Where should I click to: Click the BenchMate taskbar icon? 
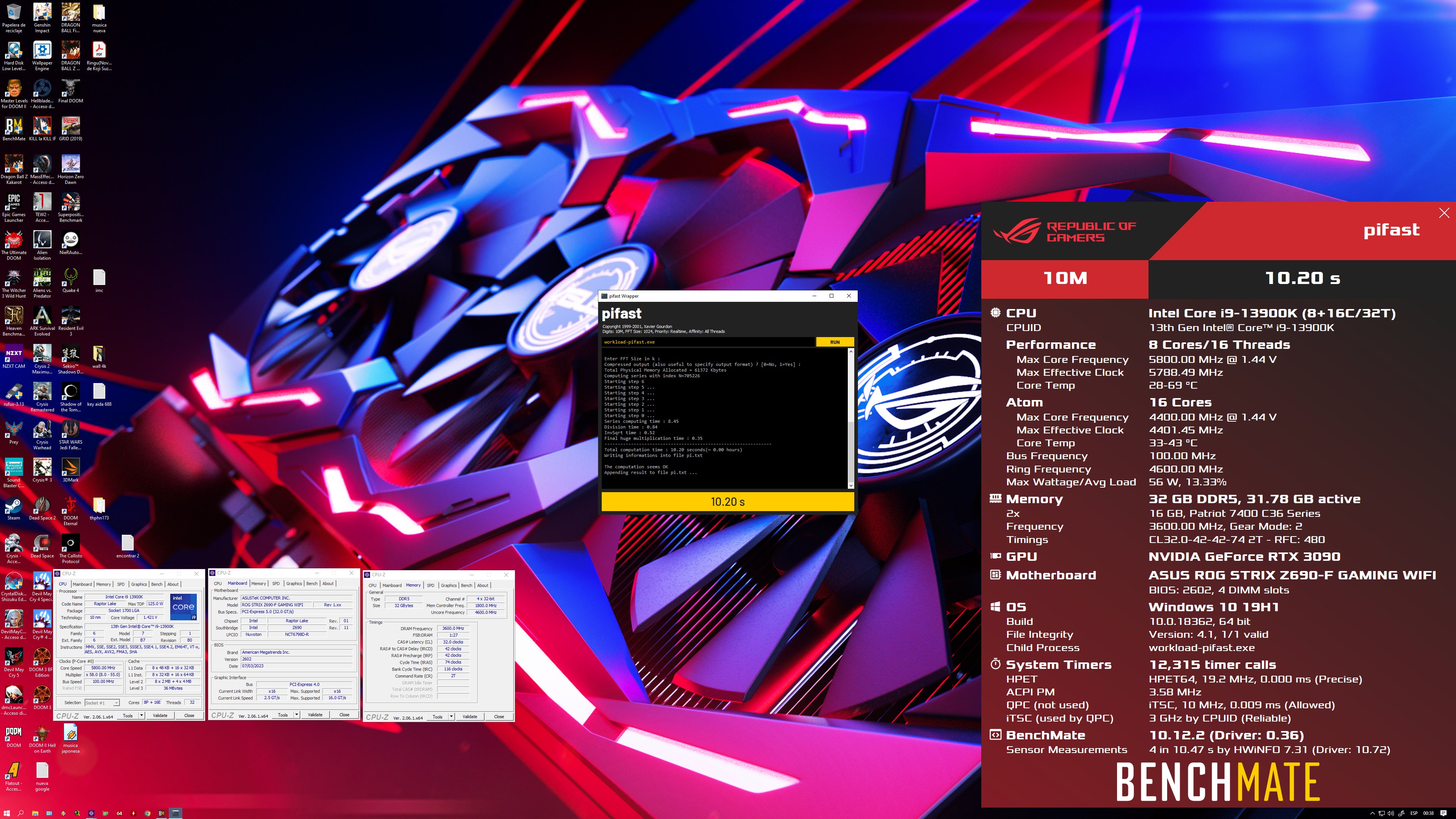[x=161, y=813]
